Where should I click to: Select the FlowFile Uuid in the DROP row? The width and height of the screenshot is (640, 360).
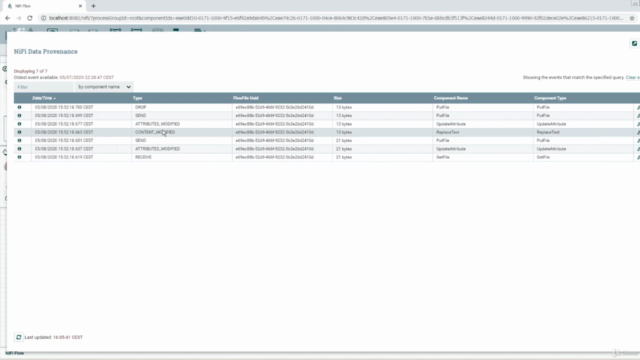pyautogui.click(x=275, y=107)
